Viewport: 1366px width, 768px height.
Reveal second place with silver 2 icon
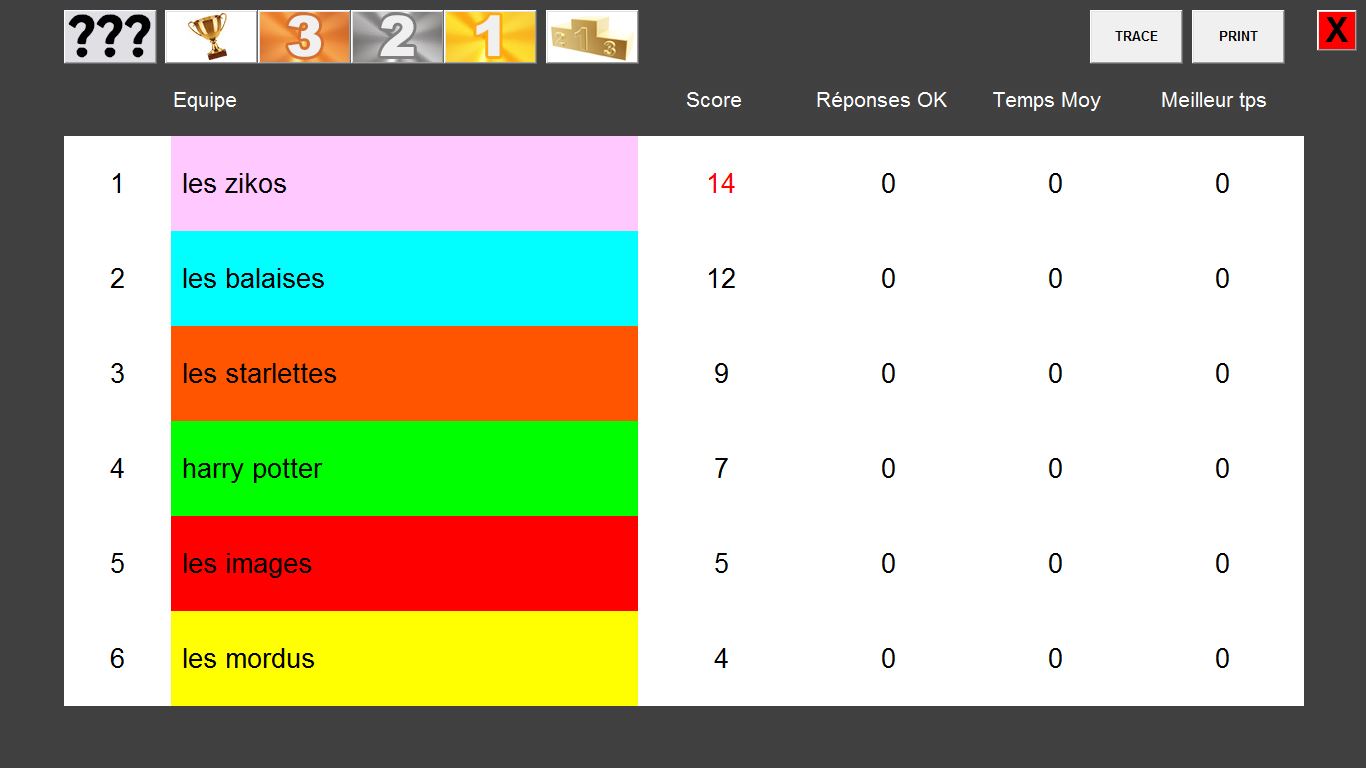pos(397,37)
